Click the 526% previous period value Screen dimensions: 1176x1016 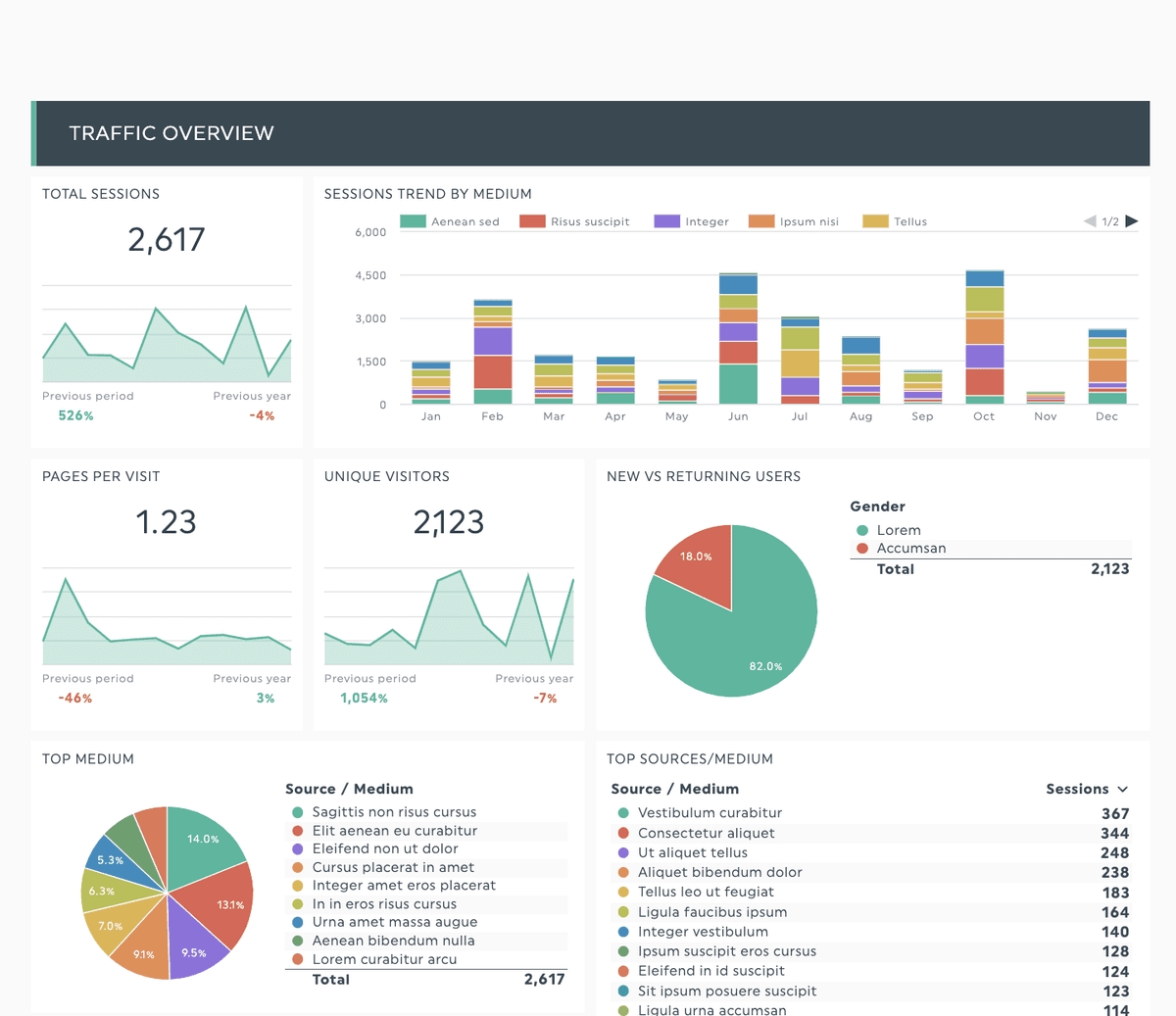[x=75, y=416]
